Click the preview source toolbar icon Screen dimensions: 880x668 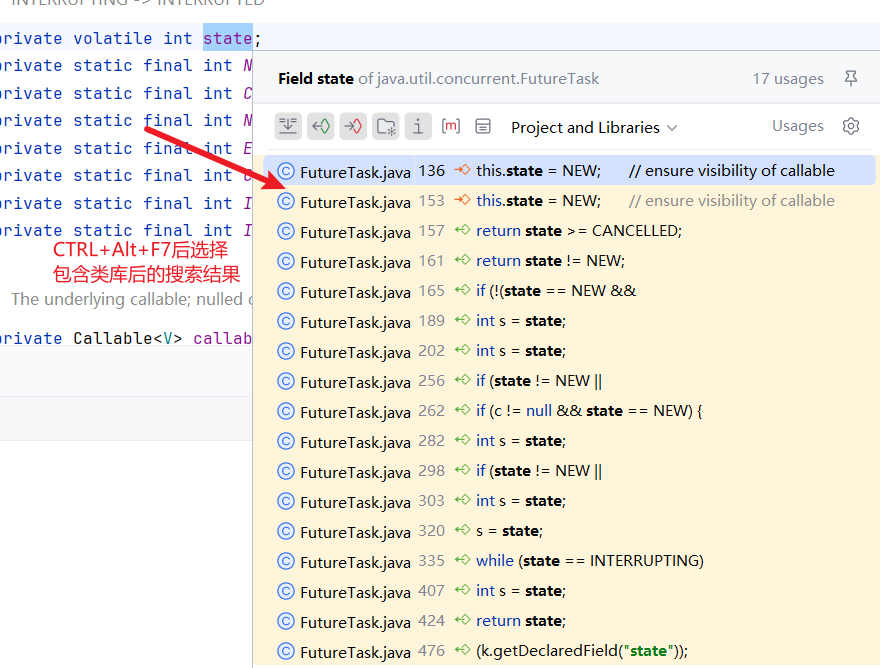483,126
